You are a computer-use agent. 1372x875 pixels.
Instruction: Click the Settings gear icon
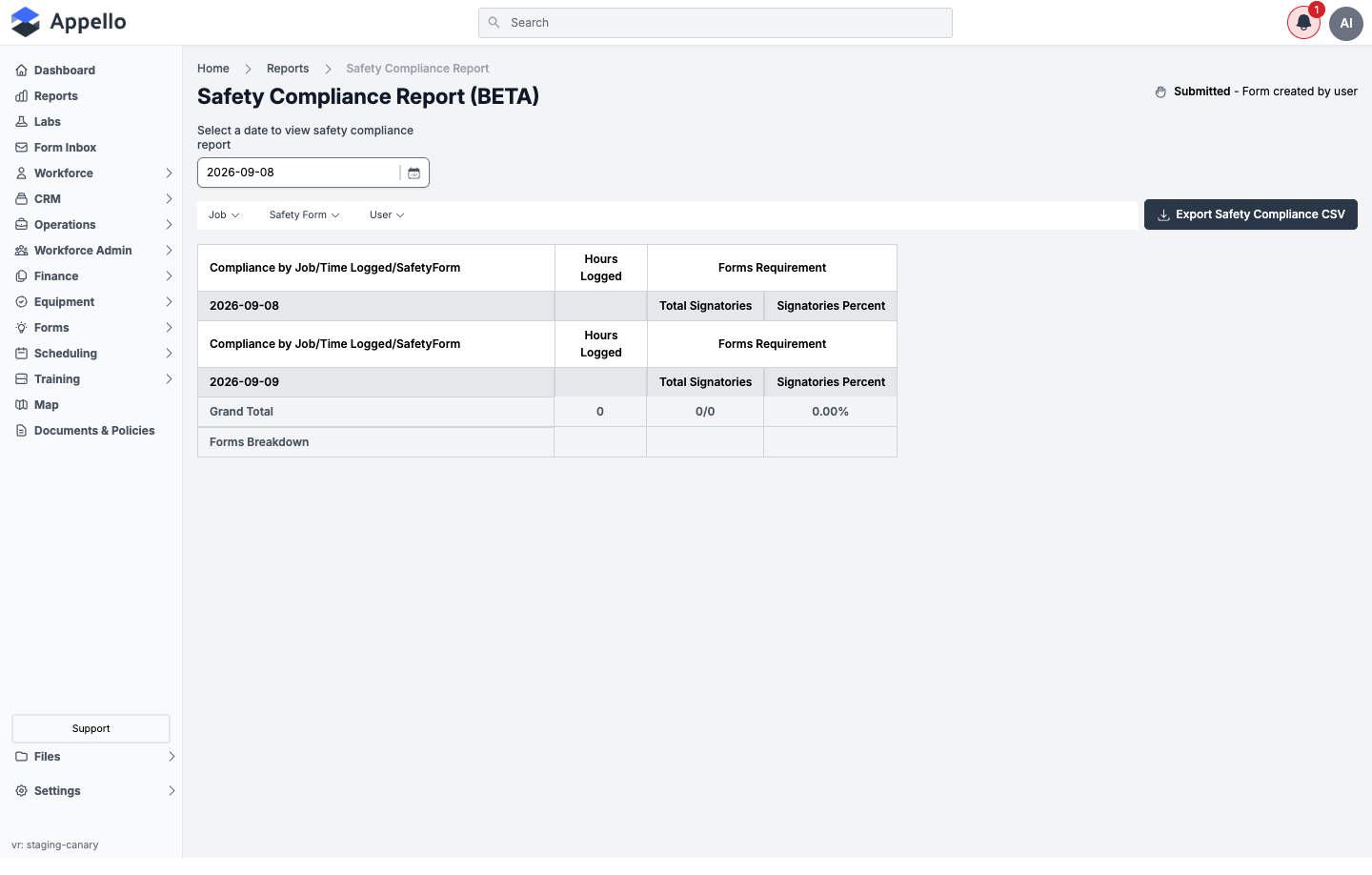click(x=21, y=791)
